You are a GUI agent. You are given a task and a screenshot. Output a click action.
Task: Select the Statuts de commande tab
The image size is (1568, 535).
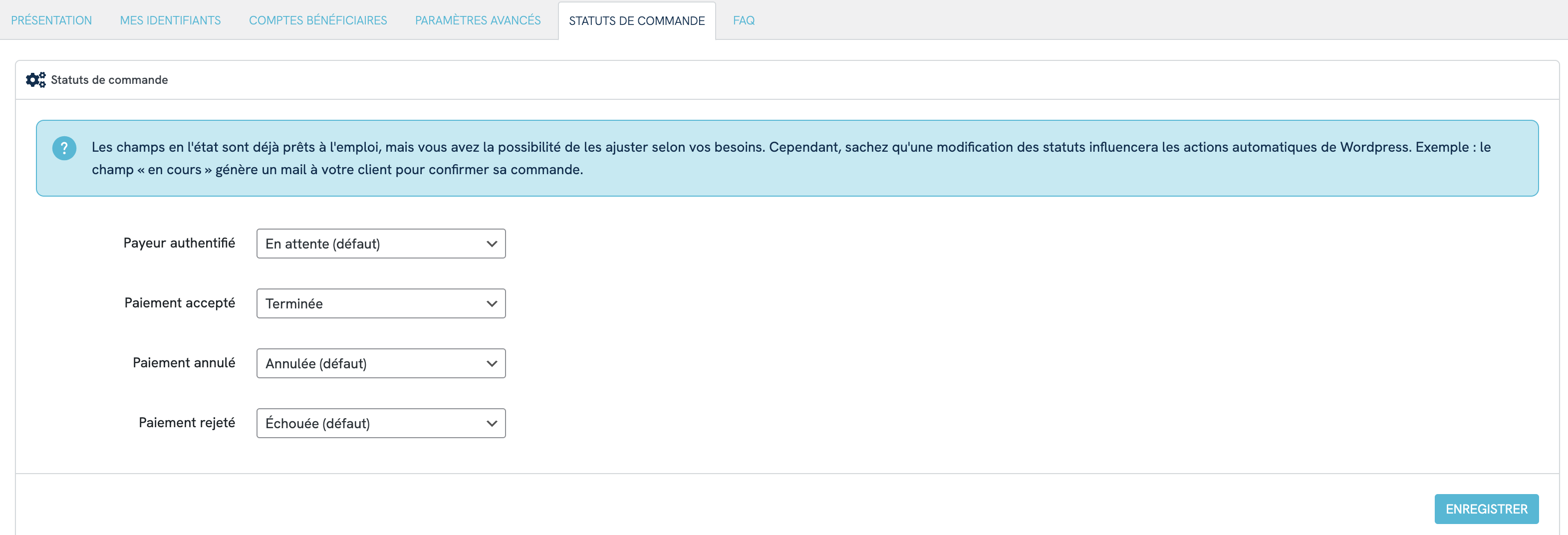(x=637, y=20)
